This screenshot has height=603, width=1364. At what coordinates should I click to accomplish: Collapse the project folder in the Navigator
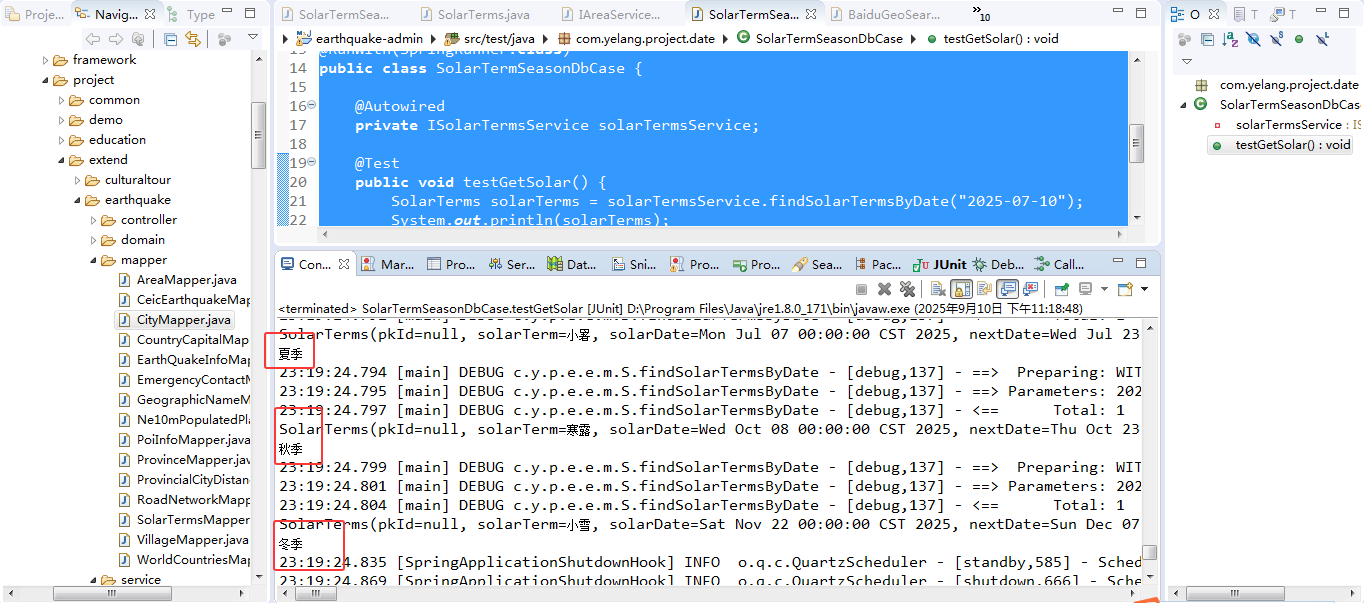pyautogui.click(x=46, y=80)
